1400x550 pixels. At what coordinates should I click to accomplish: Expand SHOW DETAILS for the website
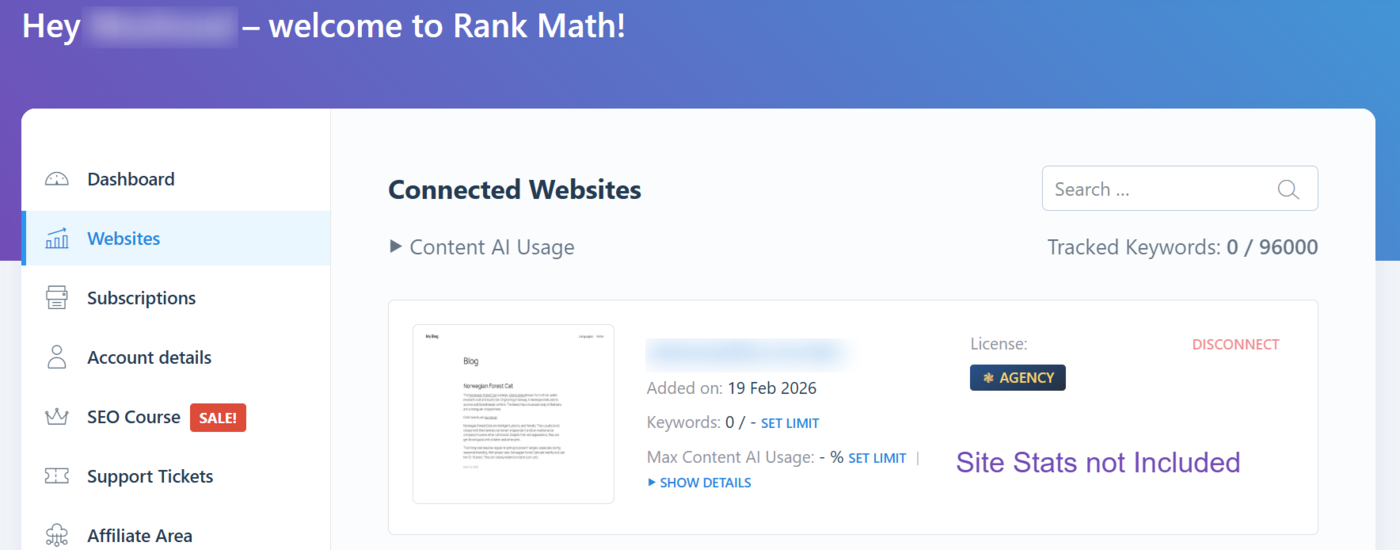pos(699,482)
